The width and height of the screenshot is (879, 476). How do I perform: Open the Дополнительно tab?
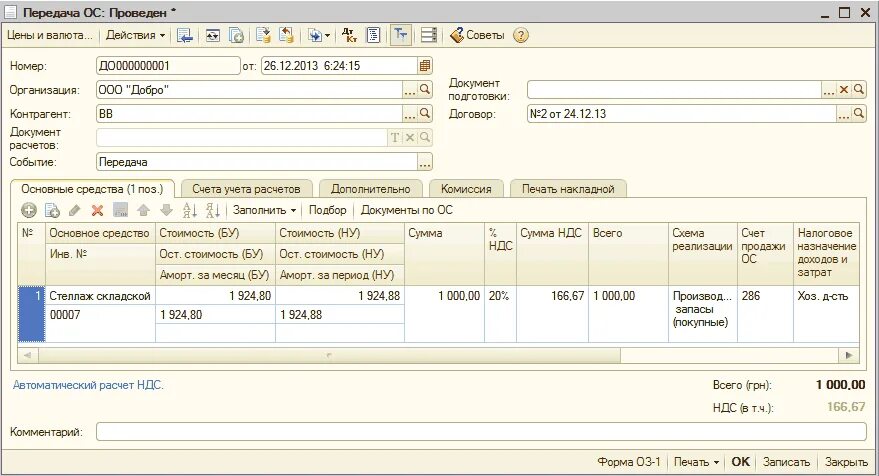371,190
